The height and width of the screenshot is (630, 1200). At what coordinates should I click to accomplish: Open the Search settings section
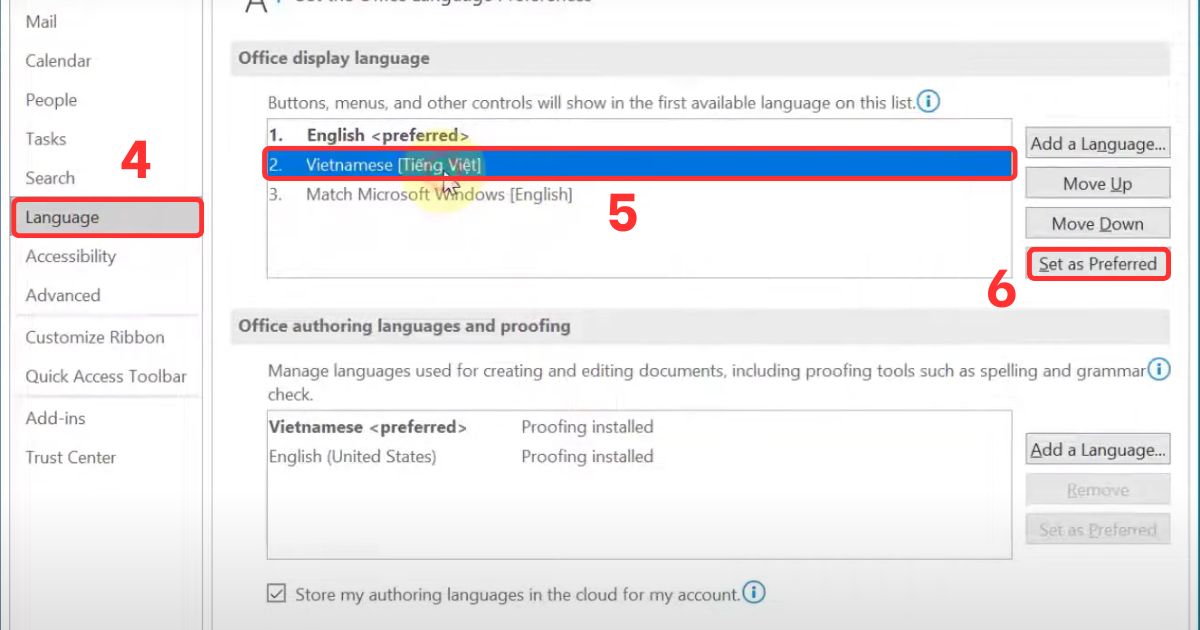(x=49, y=178)
